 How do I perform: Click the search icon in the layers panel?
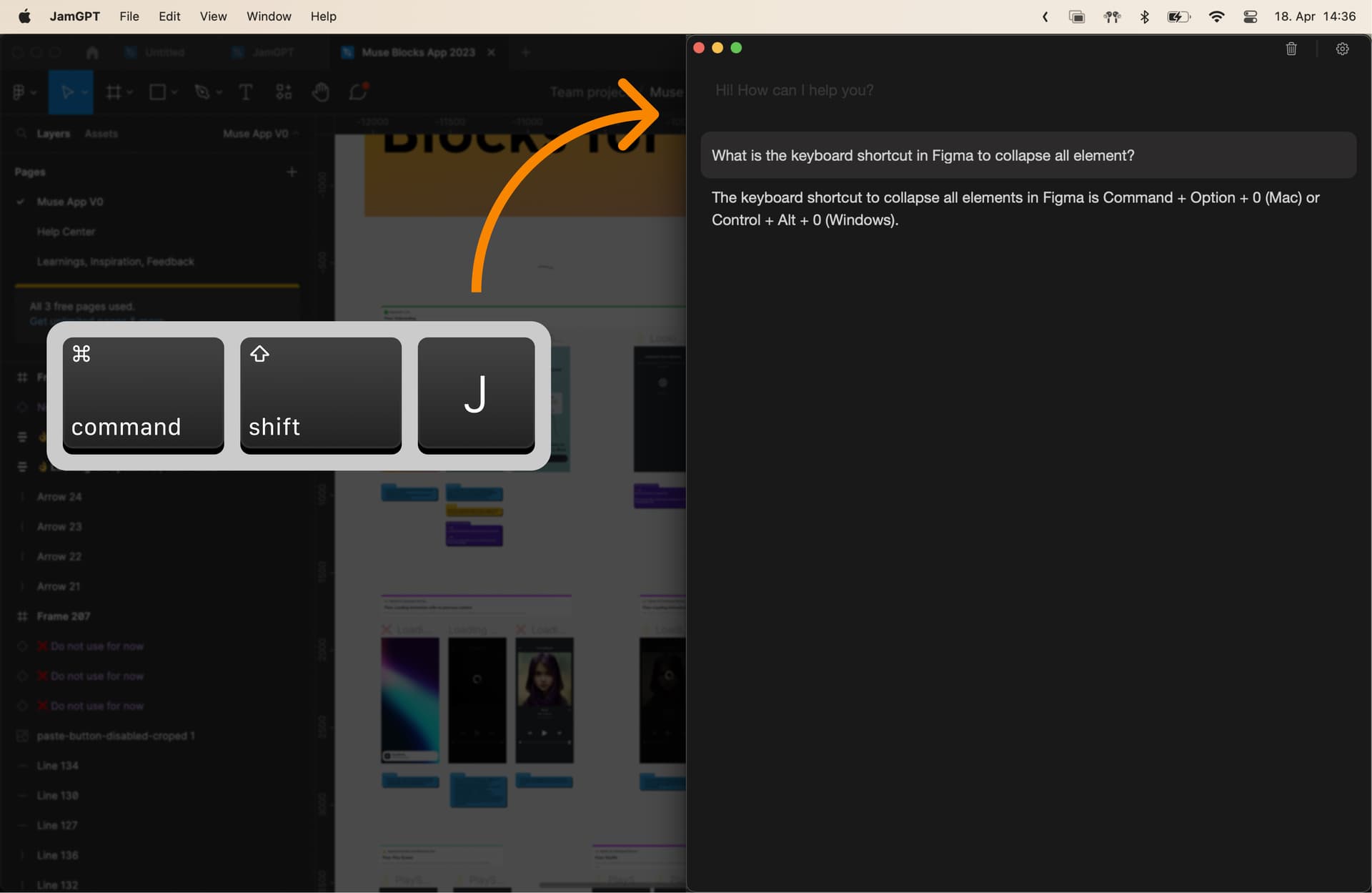pos(22,134)
